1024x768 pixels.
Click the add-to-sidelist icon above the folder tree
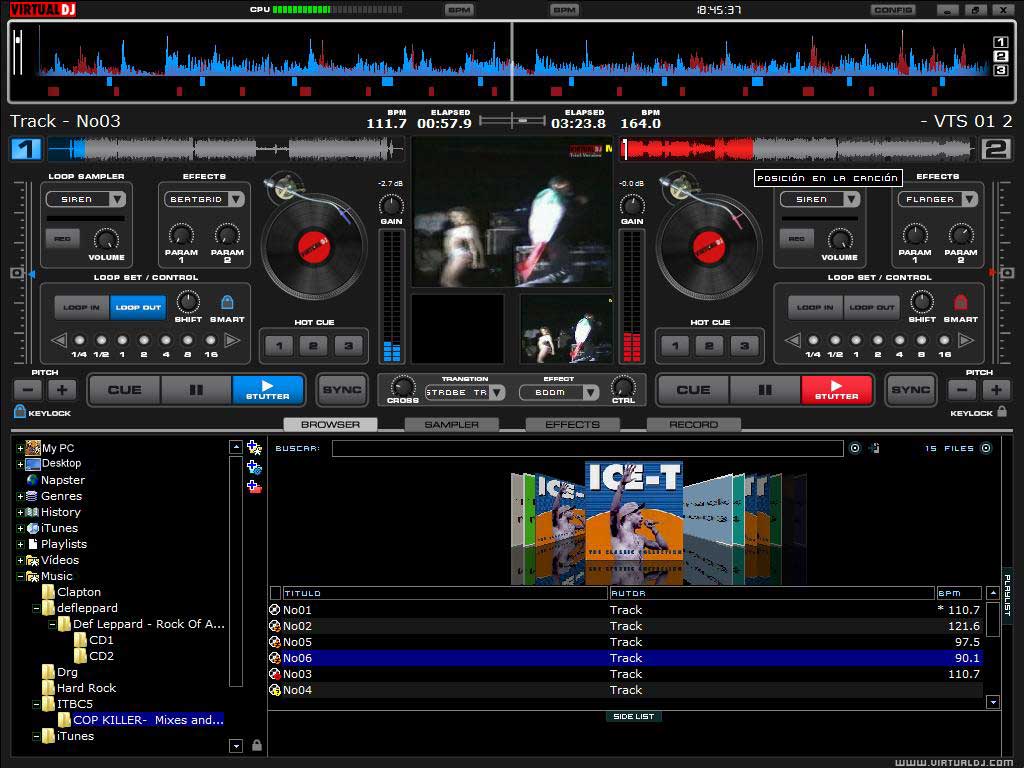click(255, 487)
